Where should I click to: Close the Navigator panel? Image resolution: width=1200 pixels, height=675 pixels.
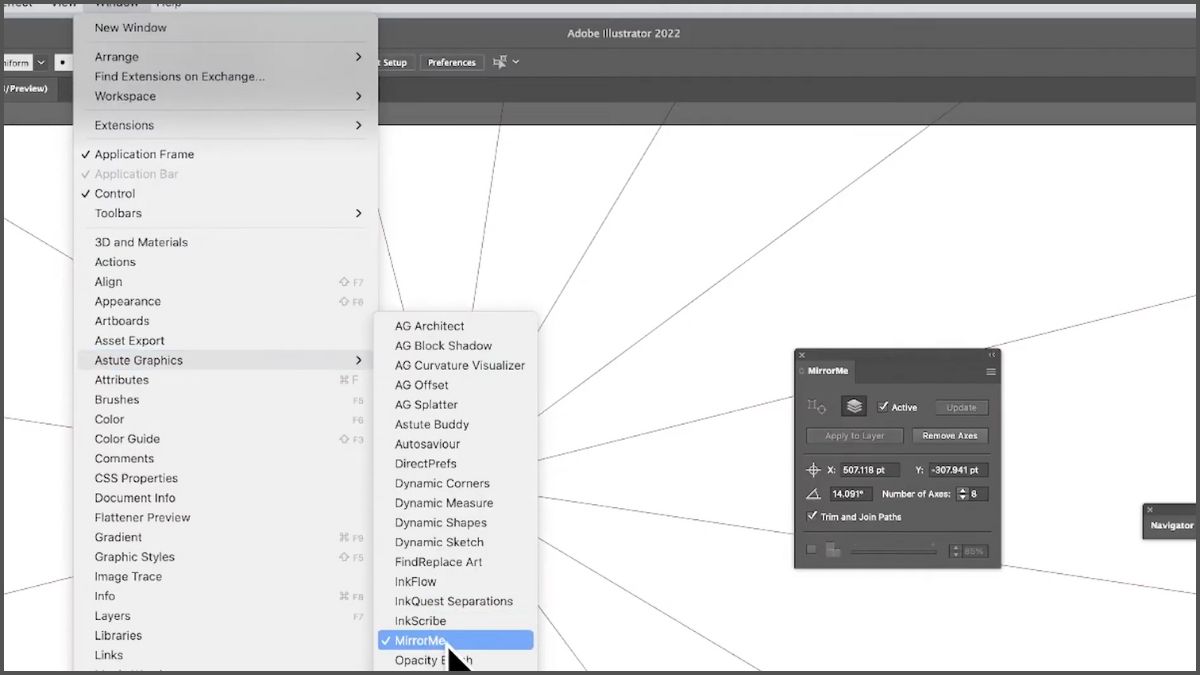pos(1150,510)
